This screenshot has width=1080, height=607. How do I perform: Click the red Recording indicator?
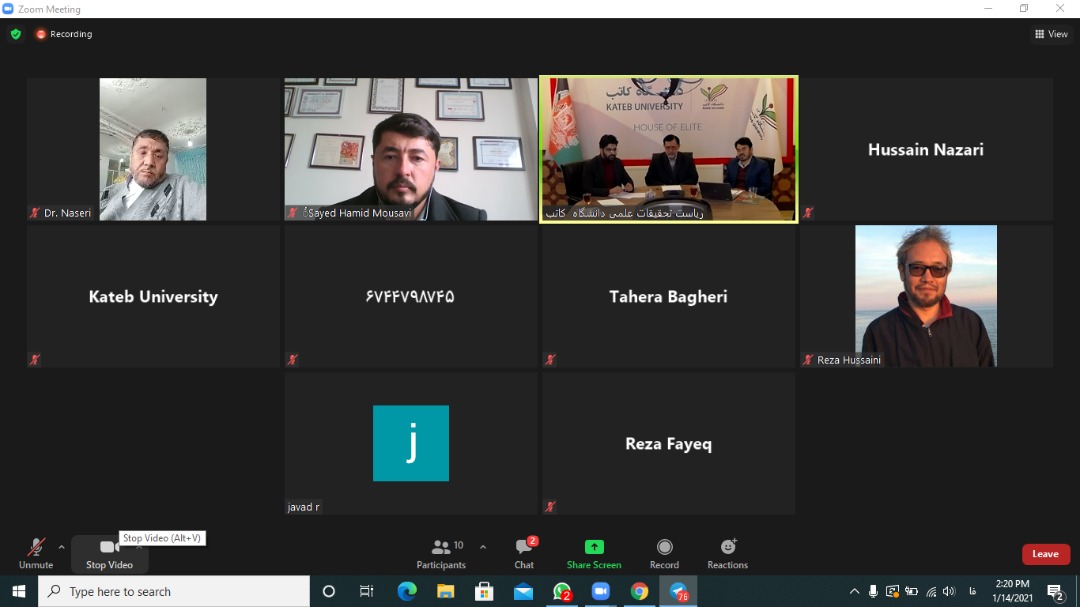click(x=64, y=34)
